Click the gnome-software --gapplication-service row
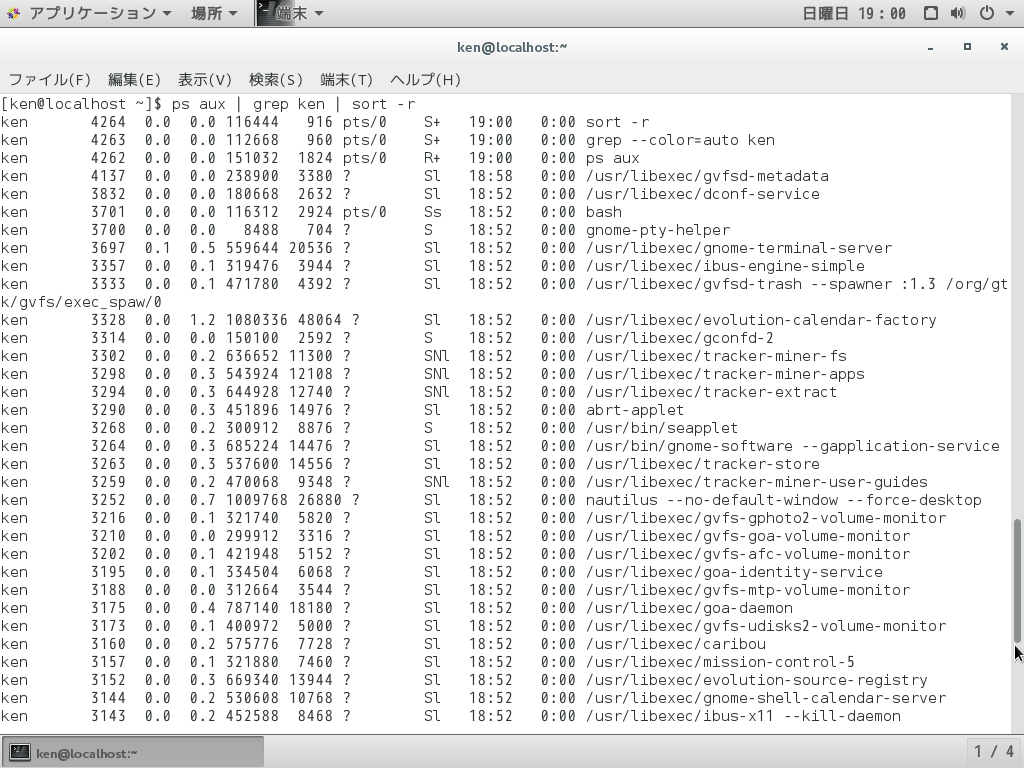 500,445
